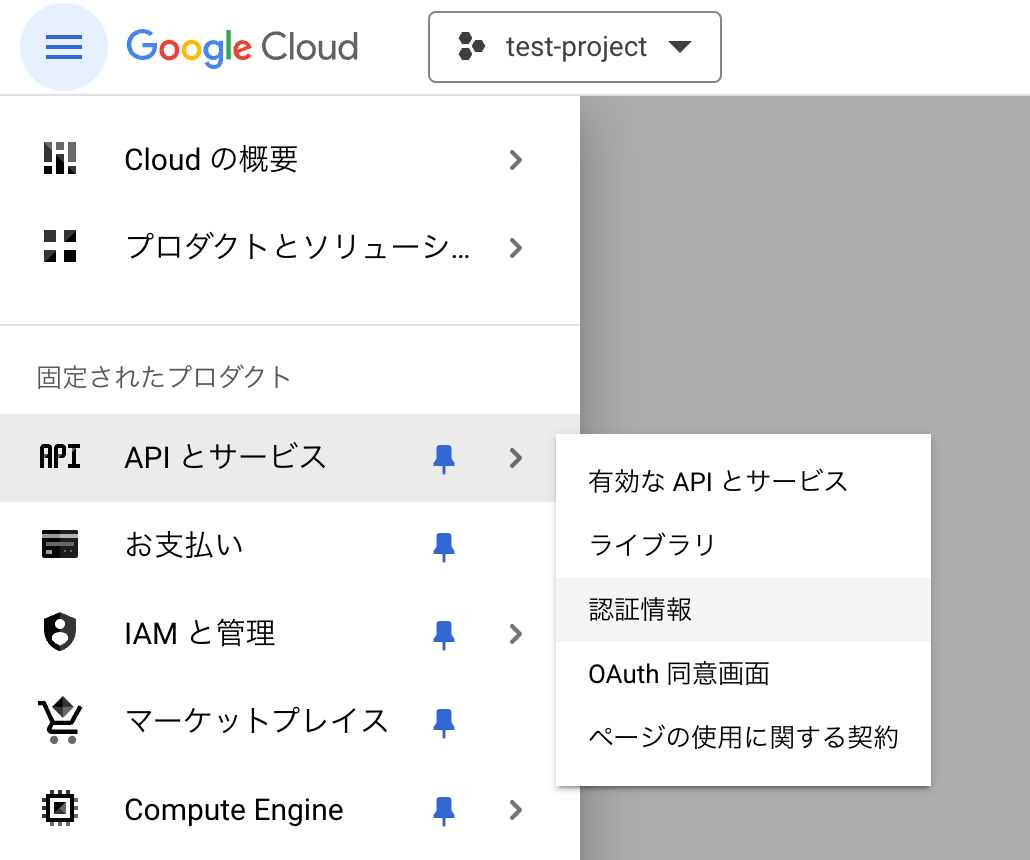Viewport: 1030px width, 860px height.
Task: Click the Cloud overview dashboard icon
Action: coord(60,159)
